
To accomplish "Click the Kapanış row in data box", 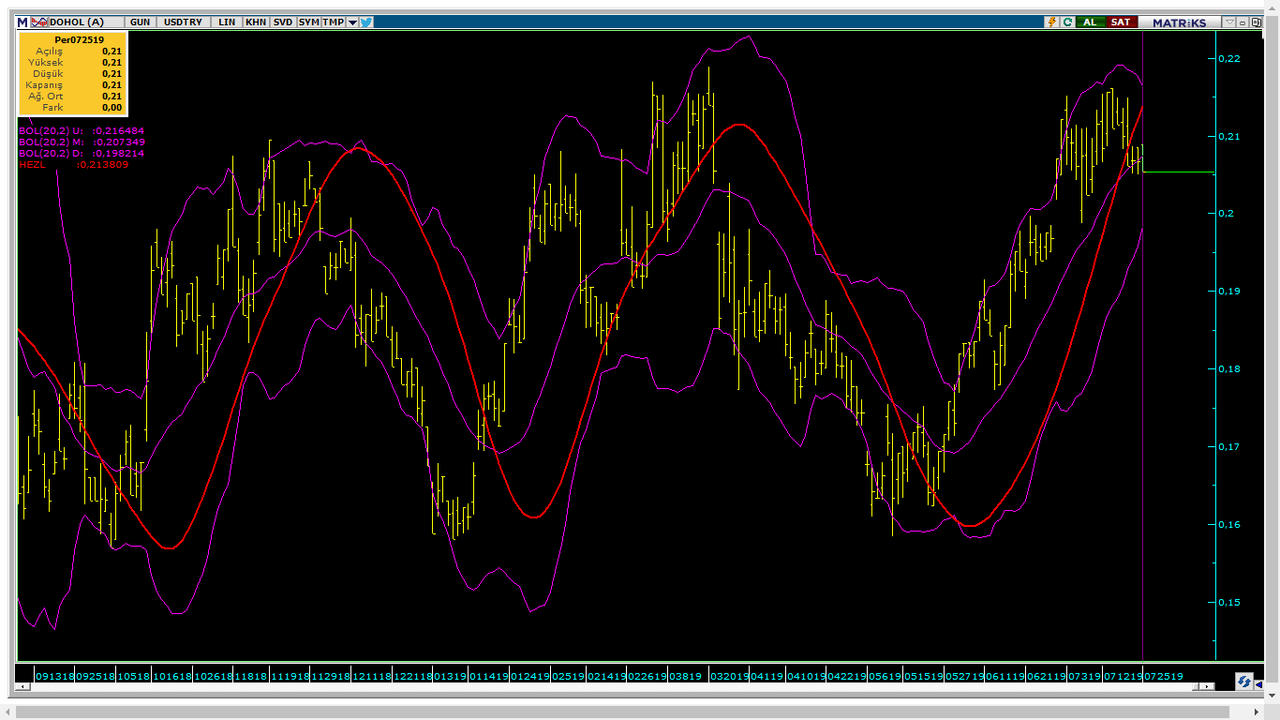I will (x=72, y=85).
